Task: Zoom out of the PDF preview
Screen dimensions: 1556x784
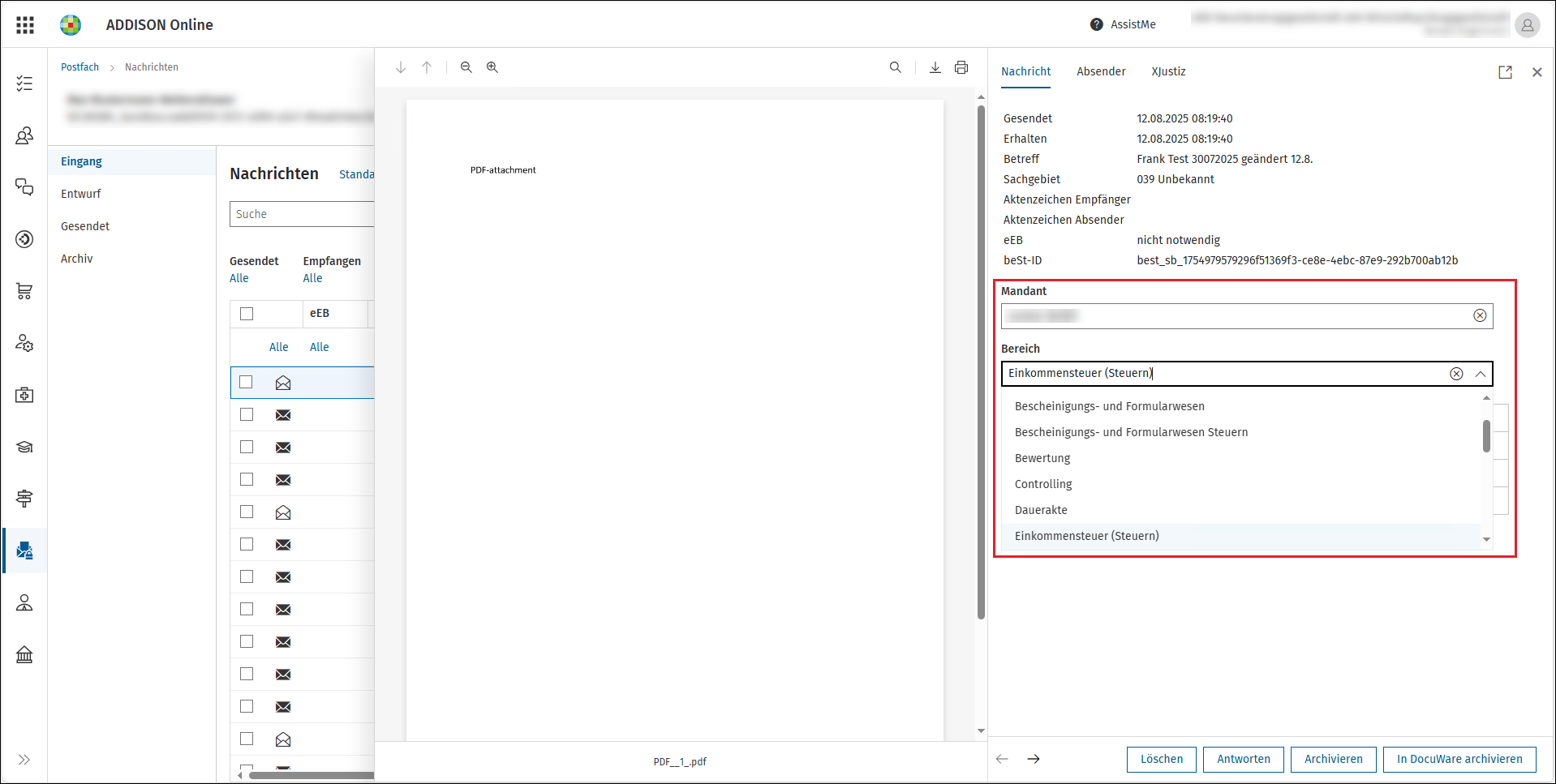Action: click(x=466, y=67)
